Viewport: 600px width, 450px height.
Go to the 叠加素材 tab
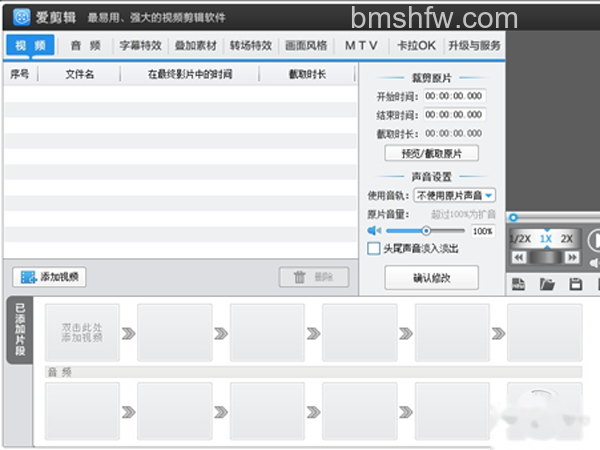point(196,46)
